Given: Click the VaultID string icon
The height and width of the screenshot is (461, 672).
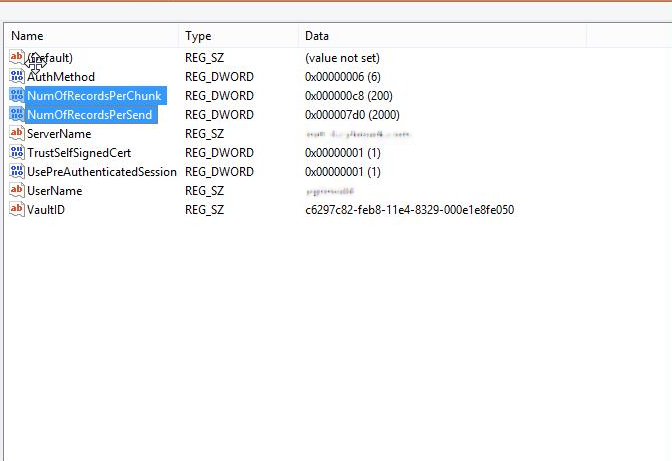Looking at the screenshot, I should pyautogui.click(x=17, y=209).
